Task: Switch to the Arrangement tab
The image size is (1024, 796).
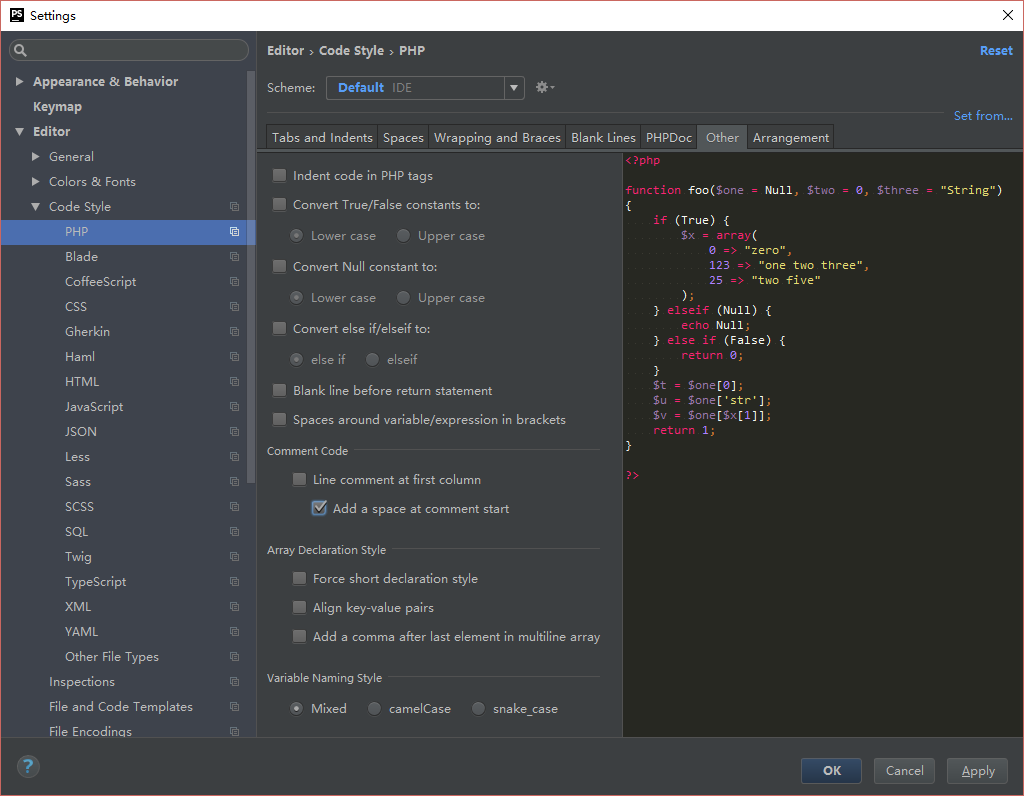Action: (790, 138)
